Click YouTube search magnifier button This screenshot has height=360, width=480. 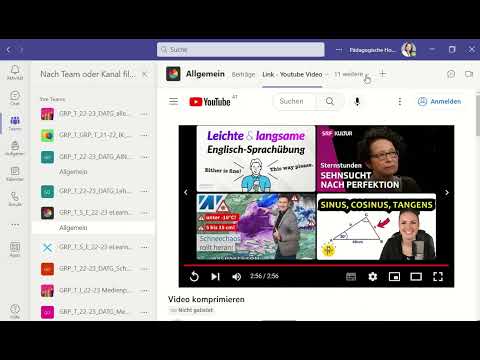[x=330, y=101]
